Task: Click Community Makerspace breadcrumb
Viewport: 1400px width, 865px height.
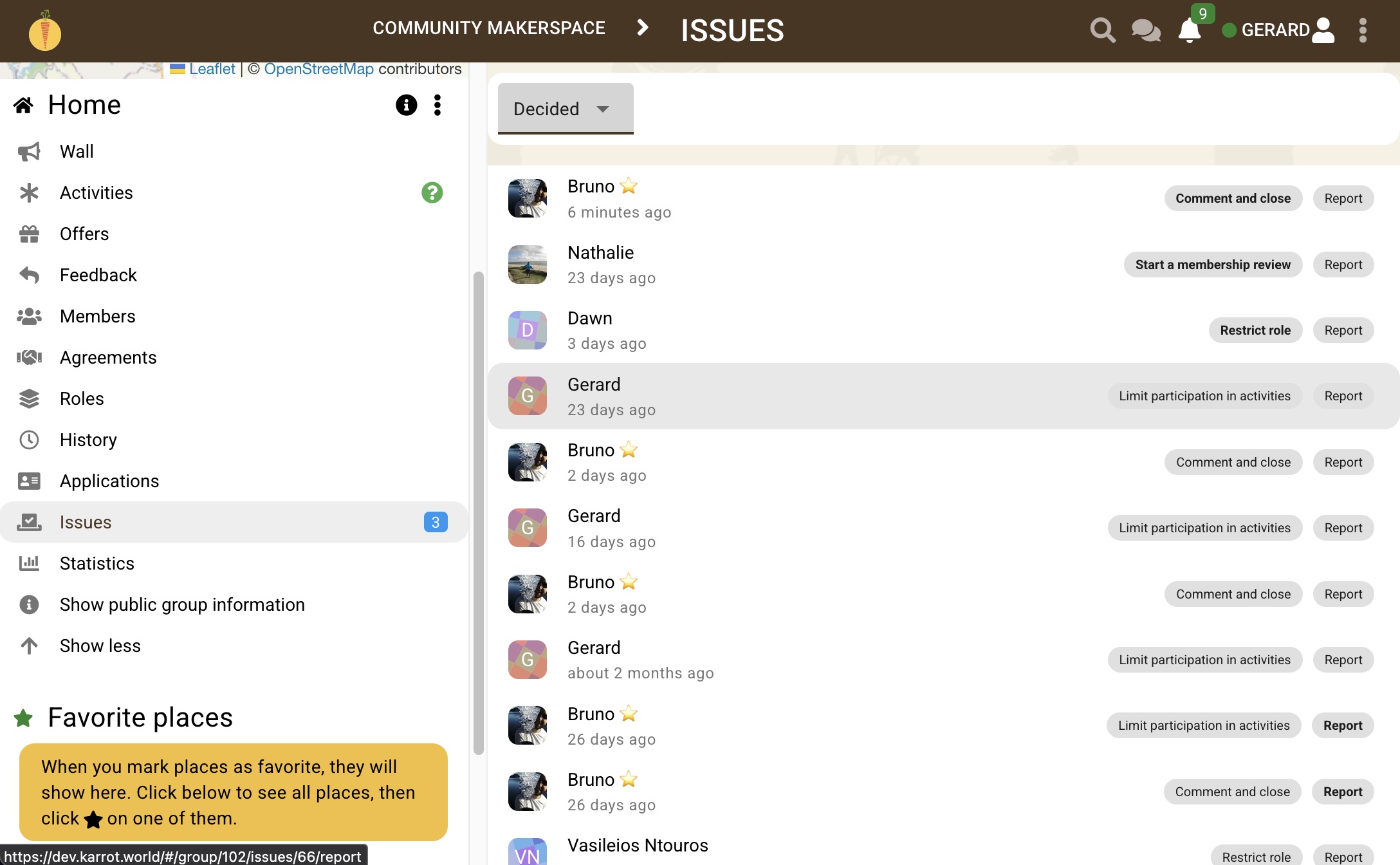Action: pos(489,28)
